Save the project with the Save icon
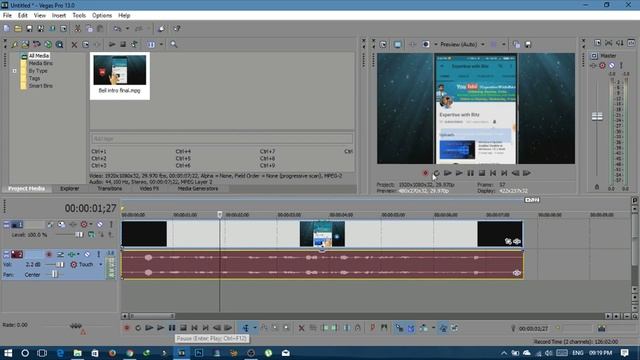This screenshot has width=640, height=360. tap(29, 29)
